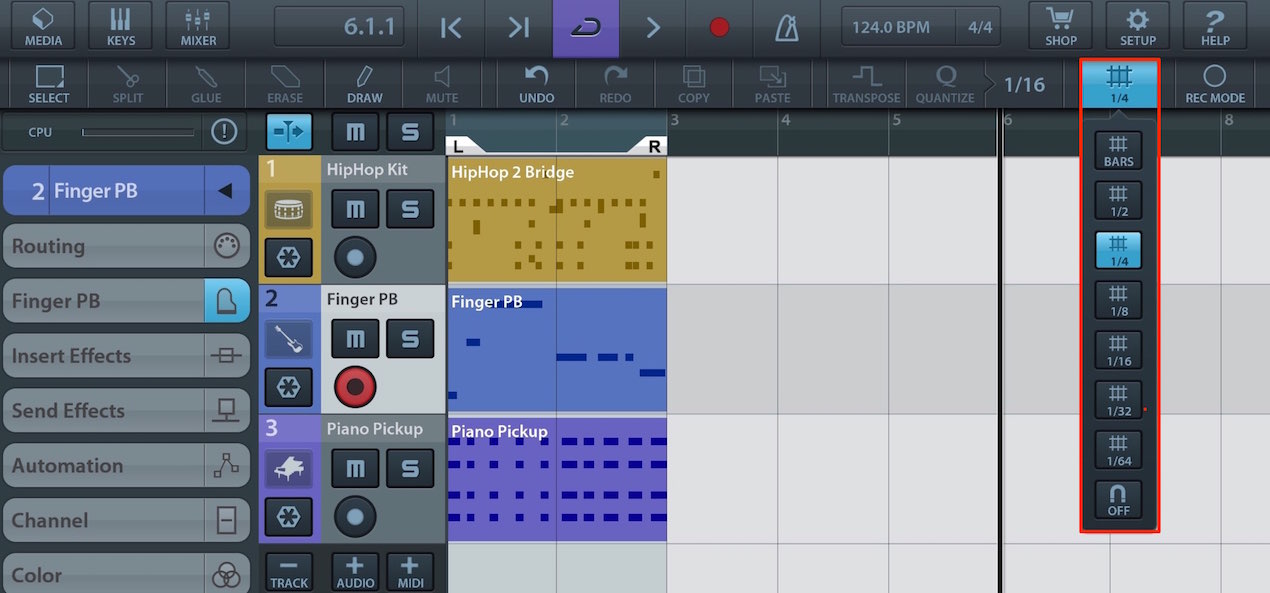The width and height of the screenshot is (1270, 593).
Task: Open the Shop
Action: coord(1061,27)
